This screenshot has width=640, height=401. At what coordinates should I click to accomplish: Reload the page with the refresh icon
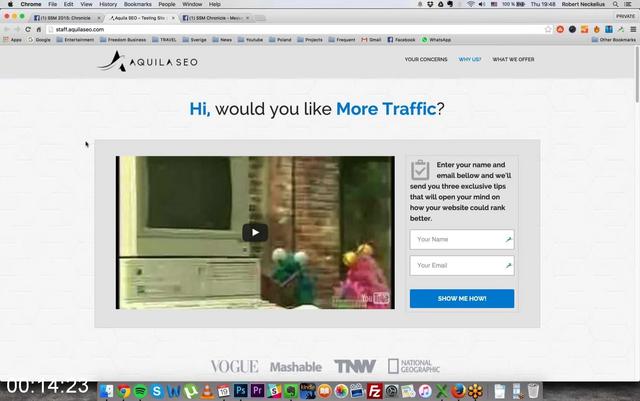click(28, 29)
